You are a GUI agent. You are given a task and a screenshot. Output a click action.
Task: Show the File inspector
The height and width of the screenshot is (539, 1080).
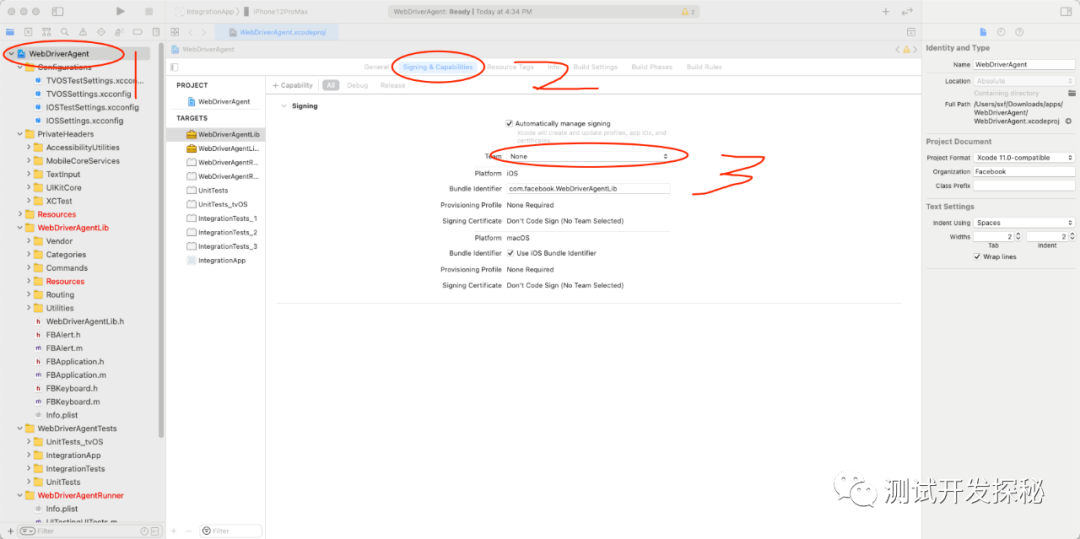click(983, 32)
